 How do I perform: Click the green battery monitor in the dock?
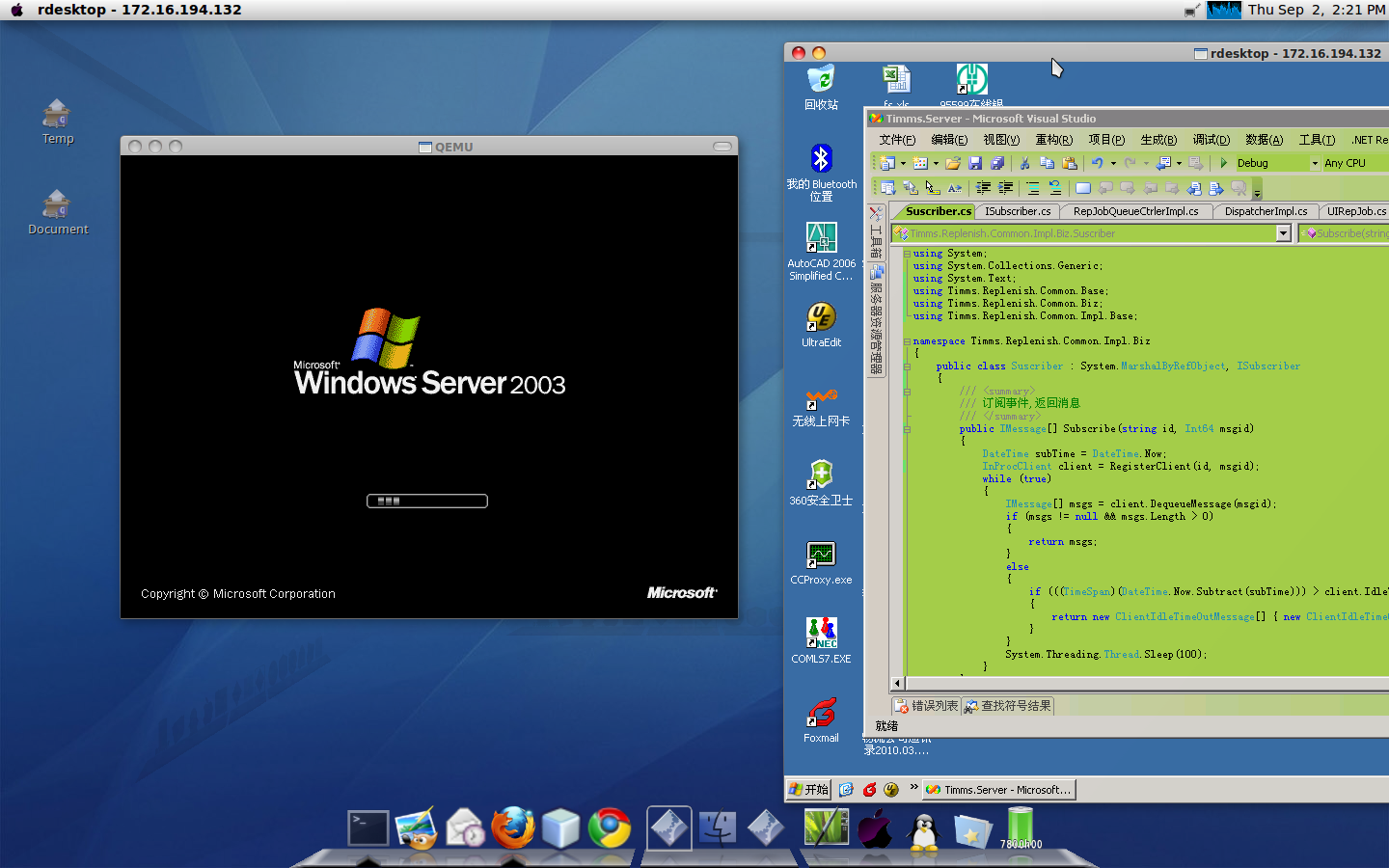(x=1021, y=828)
